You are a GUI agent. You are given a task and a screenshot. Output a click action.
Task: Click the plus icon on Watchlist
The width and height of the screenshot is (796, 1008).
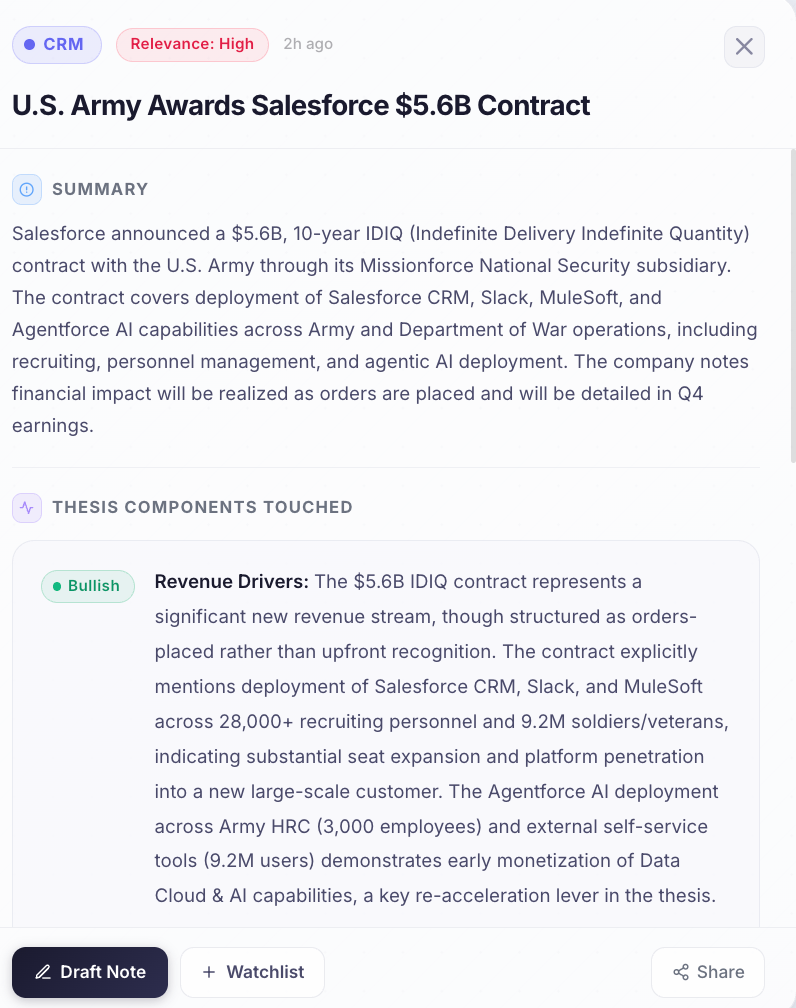[209, 972]
